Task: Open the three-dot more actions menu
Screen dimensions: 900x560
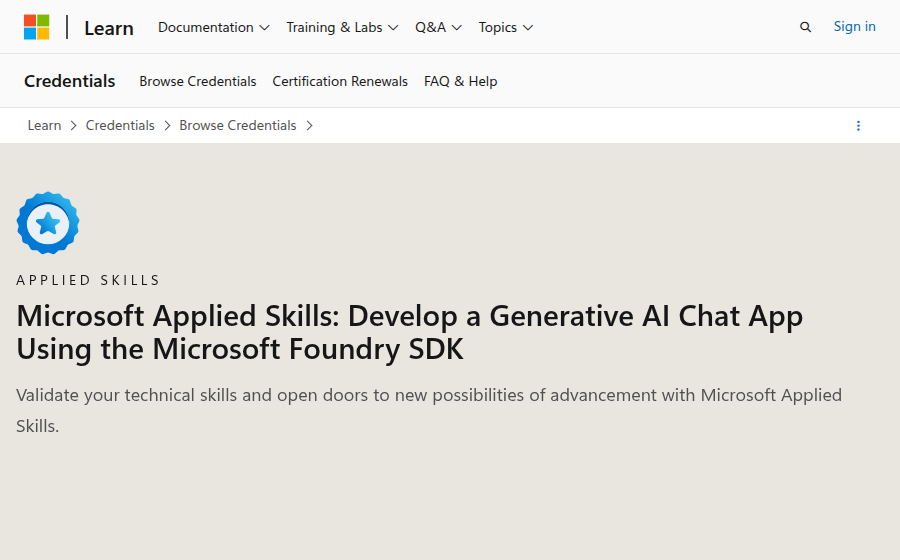Action: (858, 126)
